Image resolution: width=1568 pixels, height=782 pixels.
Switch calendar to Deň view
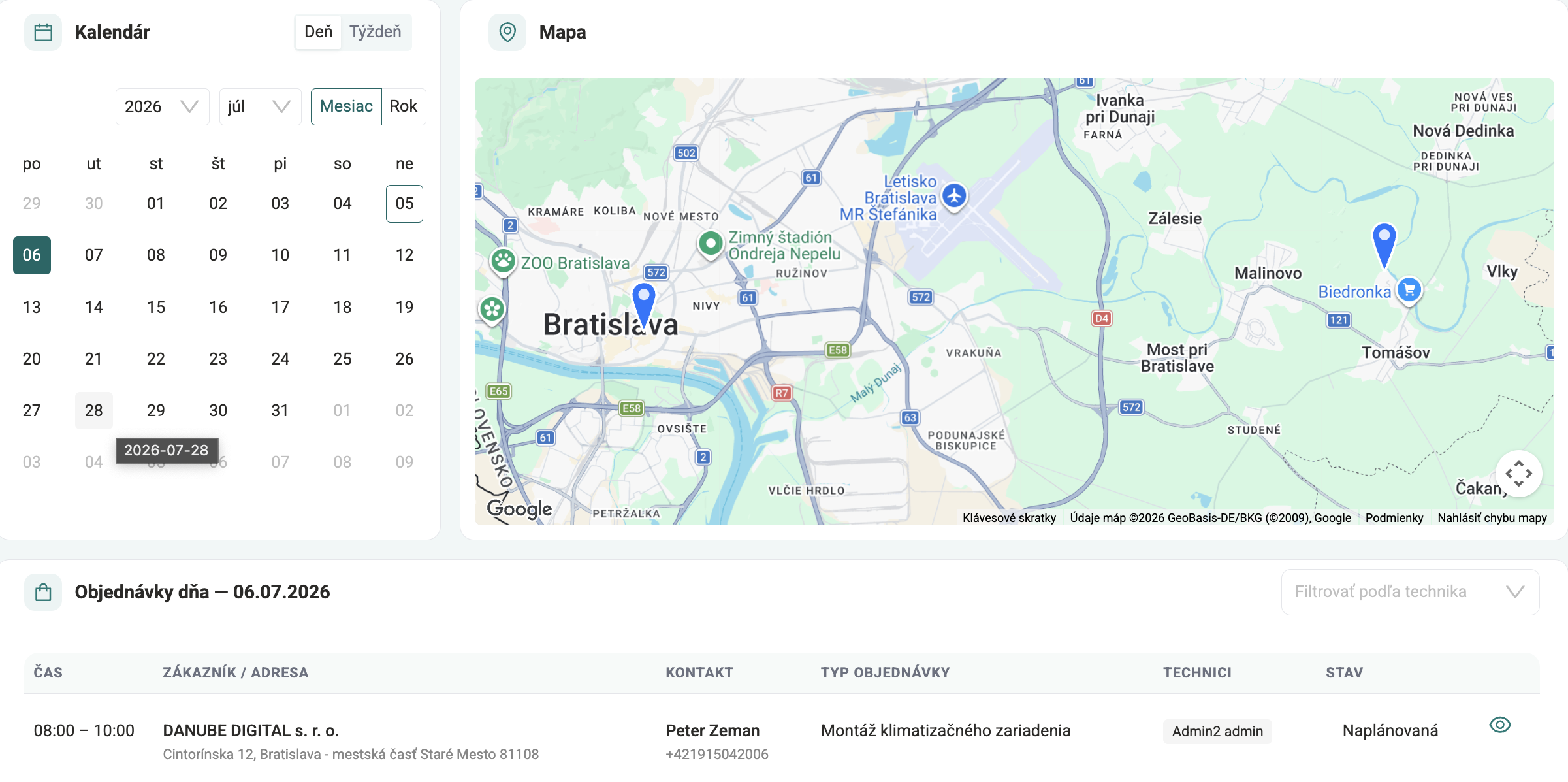coord(318,32)
